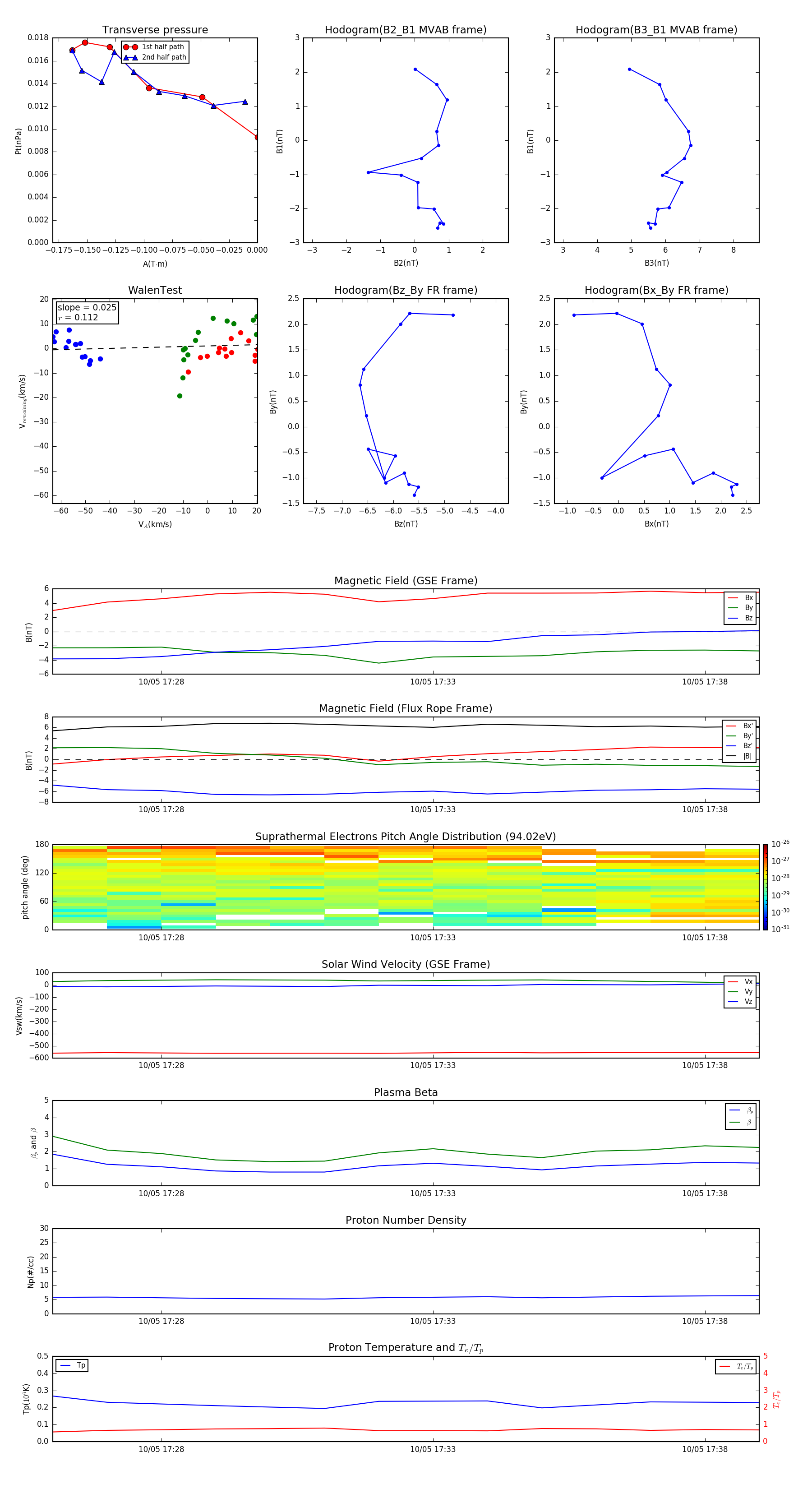
Task: Click the "Hodogram(B3_B1 MVAB frame)" title
Action: 656,30
